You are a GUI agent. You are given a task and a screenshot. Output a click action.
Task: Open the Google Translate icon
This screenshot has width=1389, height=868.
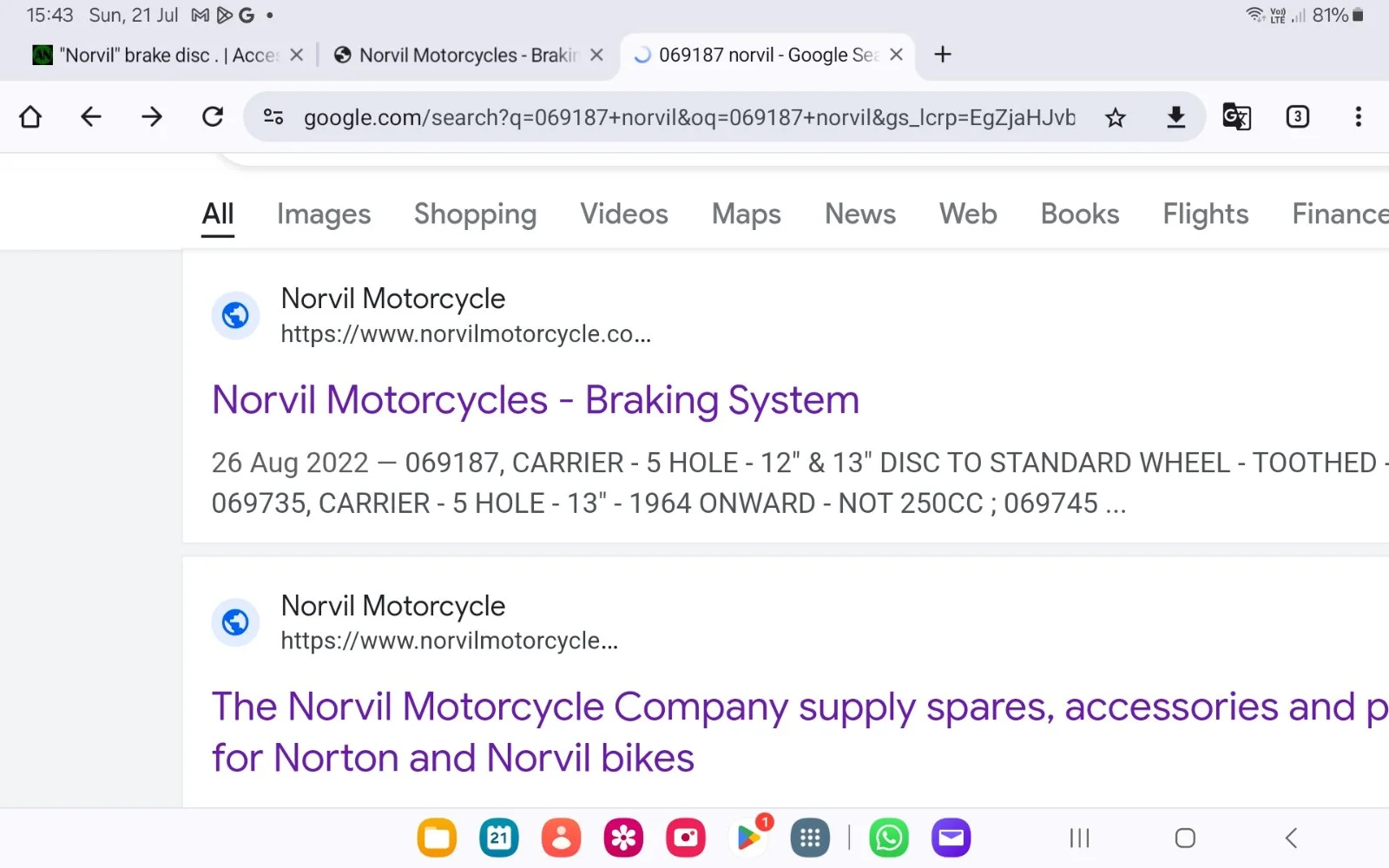click(x=1236, y=117)
